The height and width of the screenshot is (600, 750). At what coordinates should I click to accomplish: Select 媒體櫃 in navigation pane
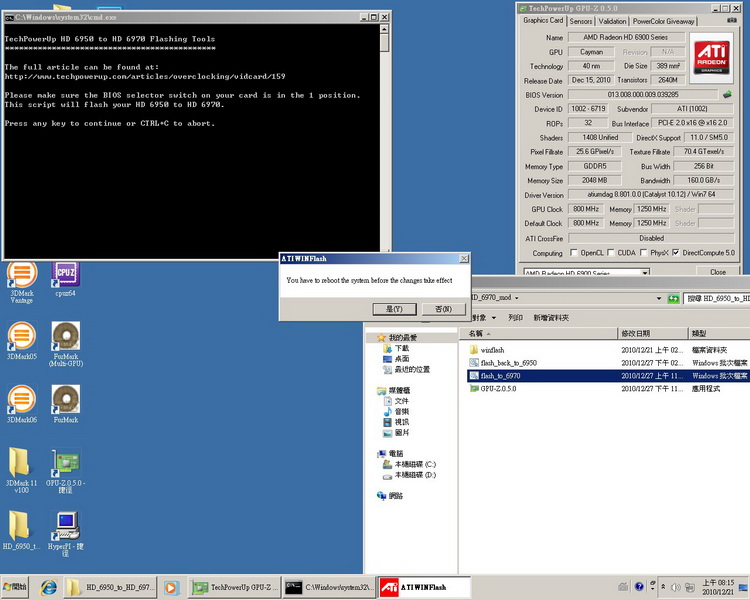[398, 390]
